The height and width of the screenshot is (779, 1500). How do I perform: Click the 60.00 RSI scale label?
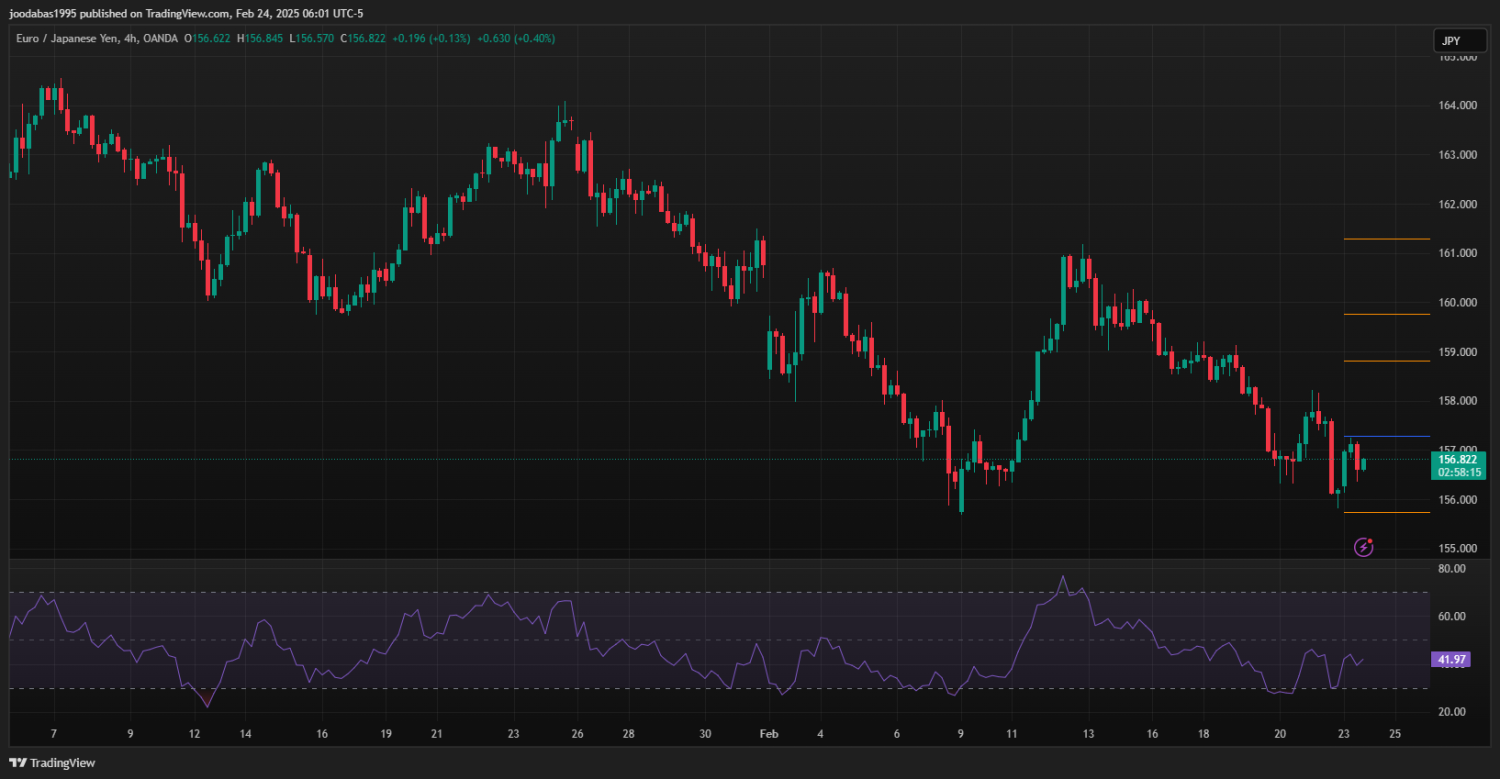tap(1451, 617)
